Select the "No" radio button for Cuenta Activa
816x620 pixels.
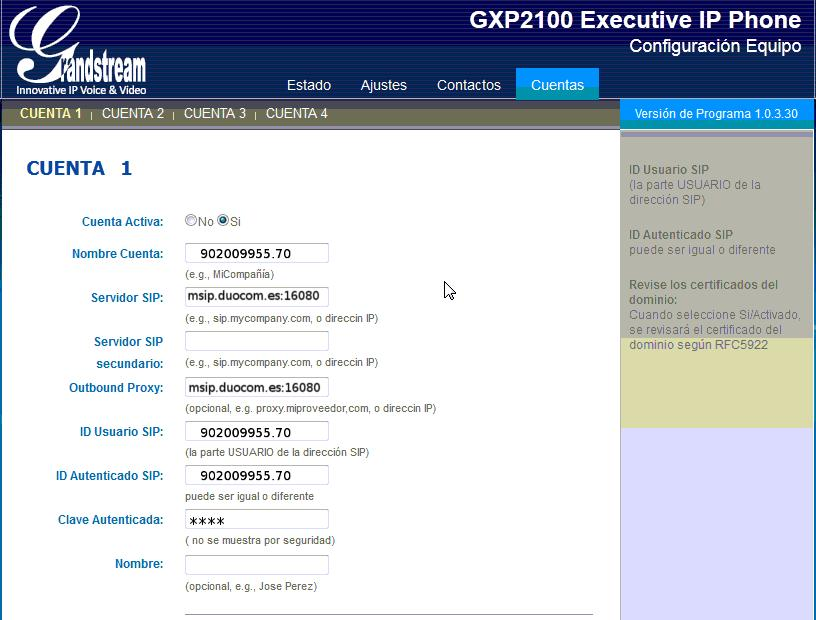coord(190,220)
